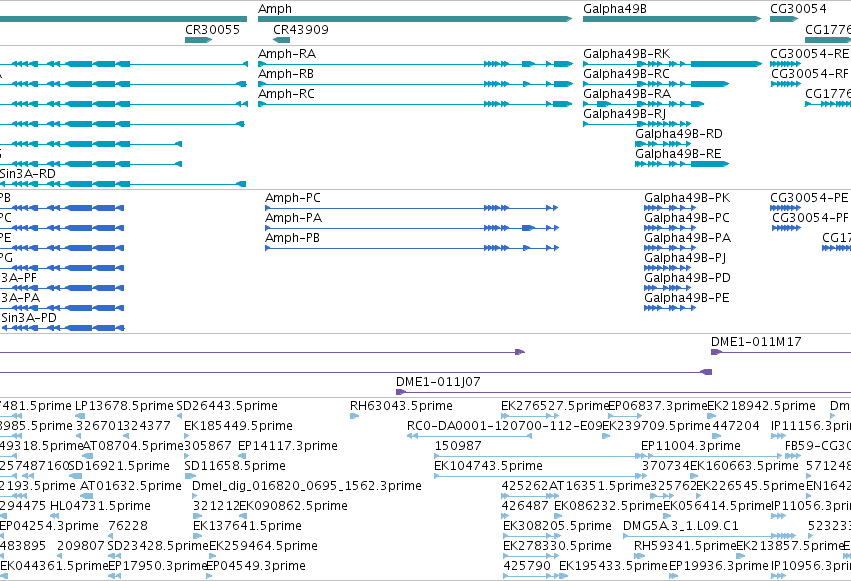Select the Galpha49B-RK transcript
The width and height of the screenshot is (851, 581).
coord(672,64)
